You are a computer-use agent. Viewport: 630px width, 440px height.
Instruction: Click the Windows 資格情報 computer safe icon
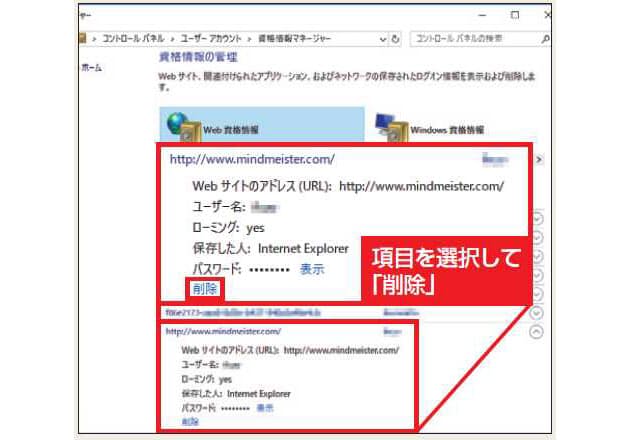pyautogui.click(x=390, y=127)
